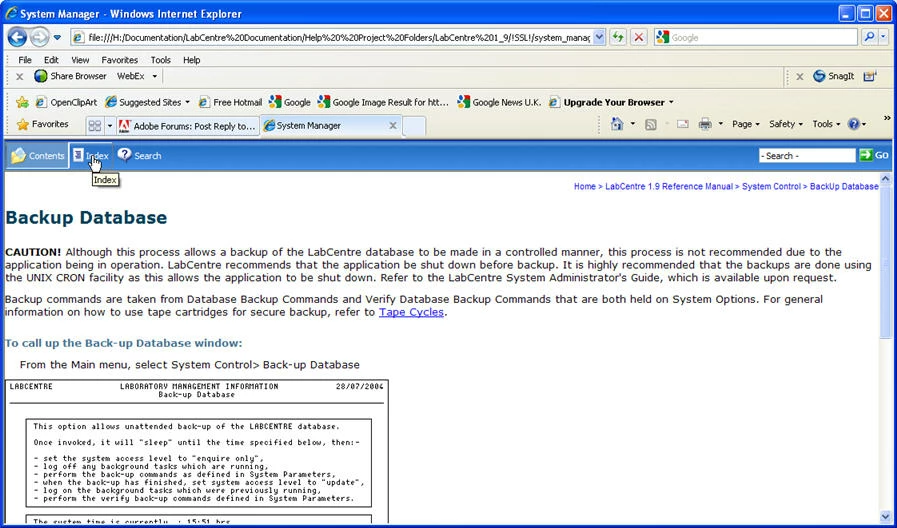Close the SnagIt toolbar with its X
This screenshot has height=528, width=897.
[x=800, y=76]
